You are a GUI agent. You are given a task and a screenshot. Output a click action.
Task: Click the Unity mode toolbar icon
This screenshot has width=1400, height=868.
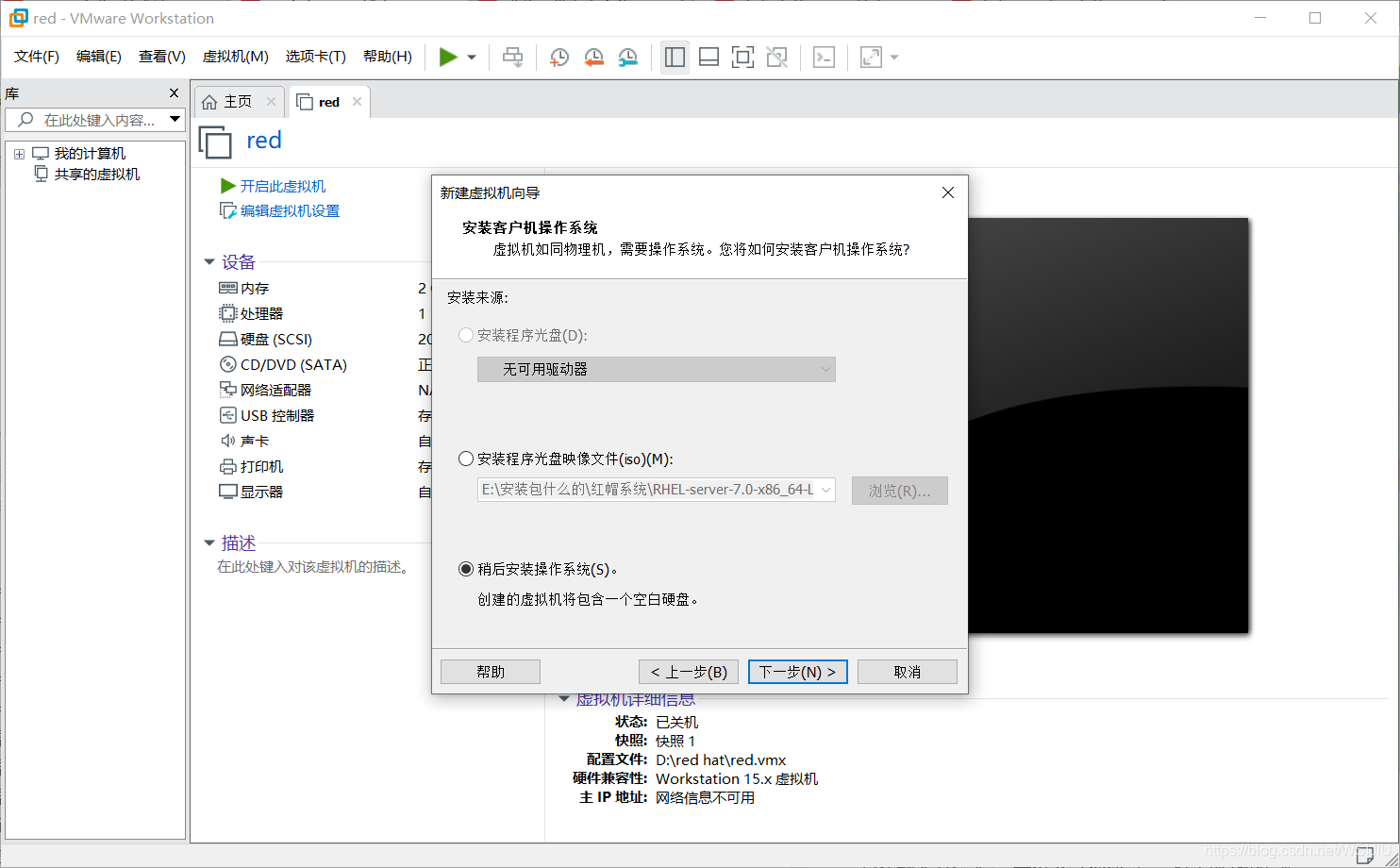coord(776,58)
